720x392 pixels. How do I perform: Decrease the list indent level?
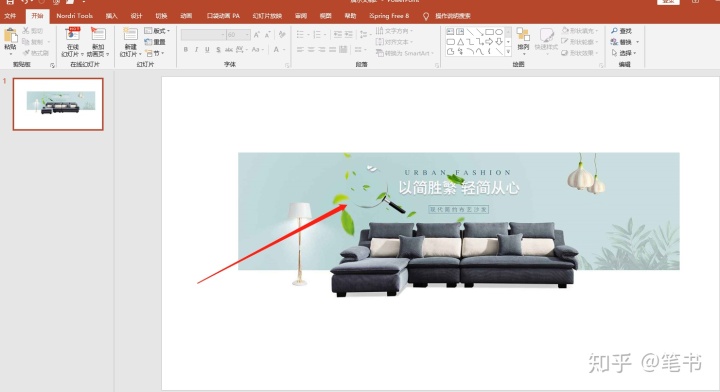tap(338, 34)
